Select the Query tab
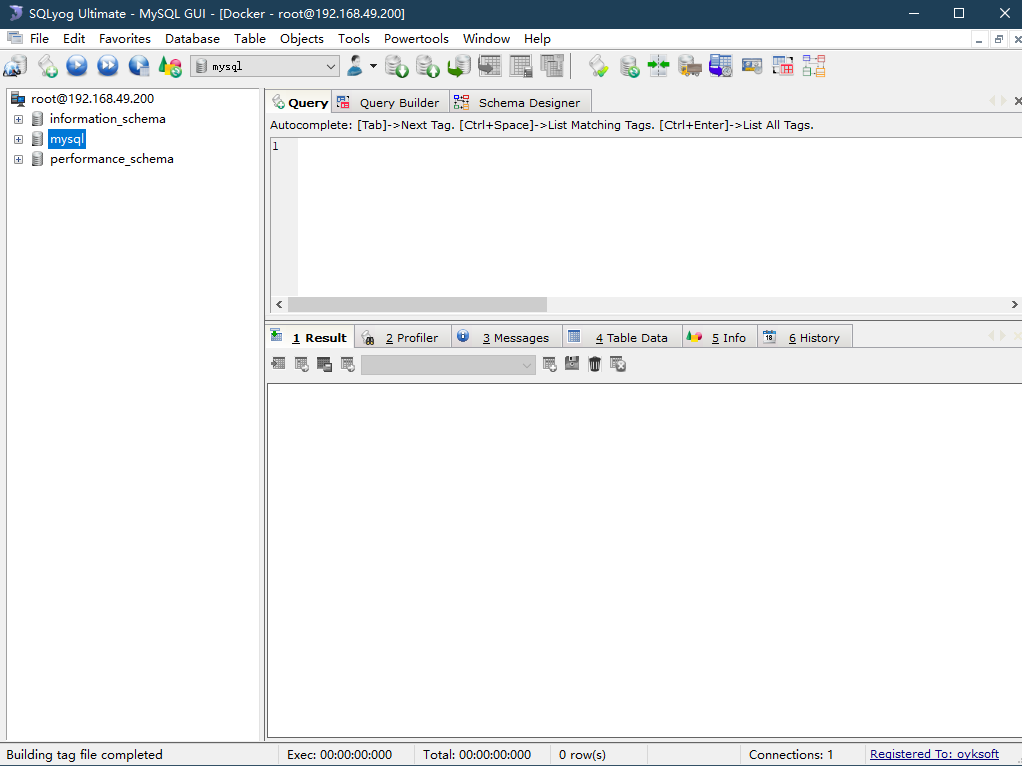This screenshot has width=1022, height=766. click(x=299, y=102)
